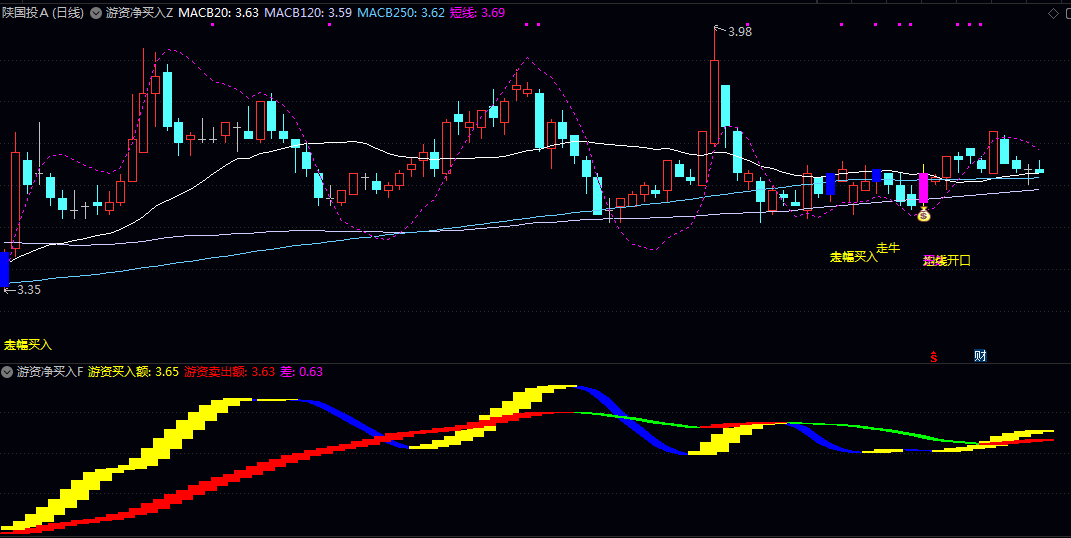Click the 游资净买入Z indicator name
Screen dimensions: 1071x538
(x=139, y=12)
